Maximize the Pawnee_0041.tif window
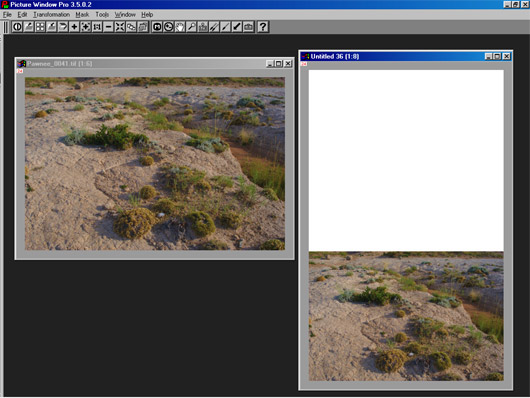530x398 pixels. click(x=279, y=64)
